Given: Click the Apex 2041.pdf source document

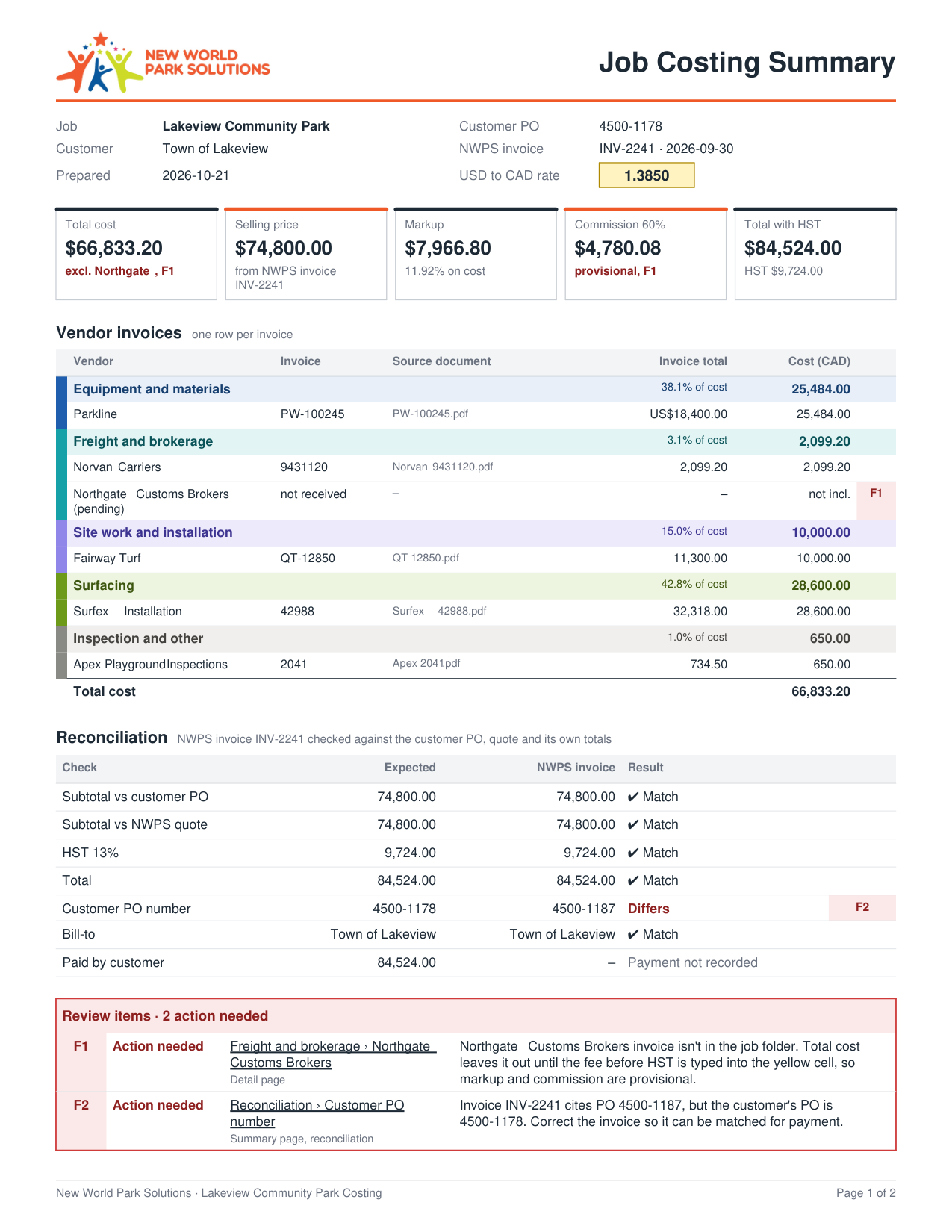Looking at the screenshot, I should [x=426, y=663].
